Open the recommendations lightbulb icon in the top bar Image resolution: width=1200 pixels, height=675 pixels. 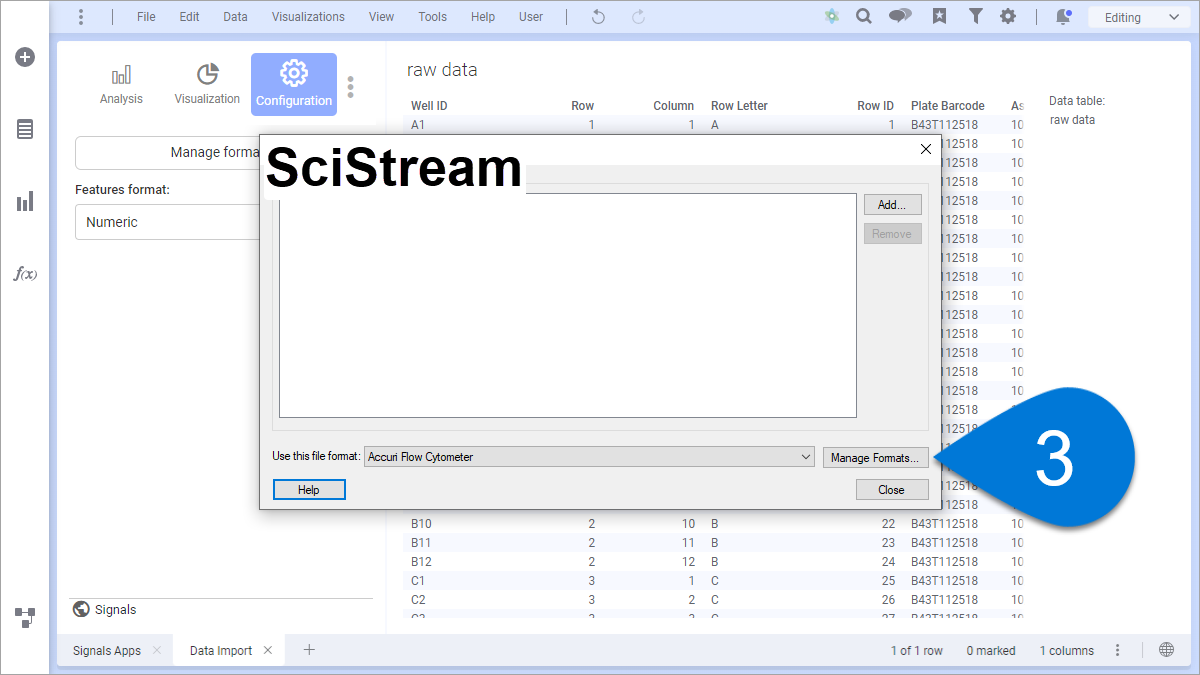coord(832,17)
